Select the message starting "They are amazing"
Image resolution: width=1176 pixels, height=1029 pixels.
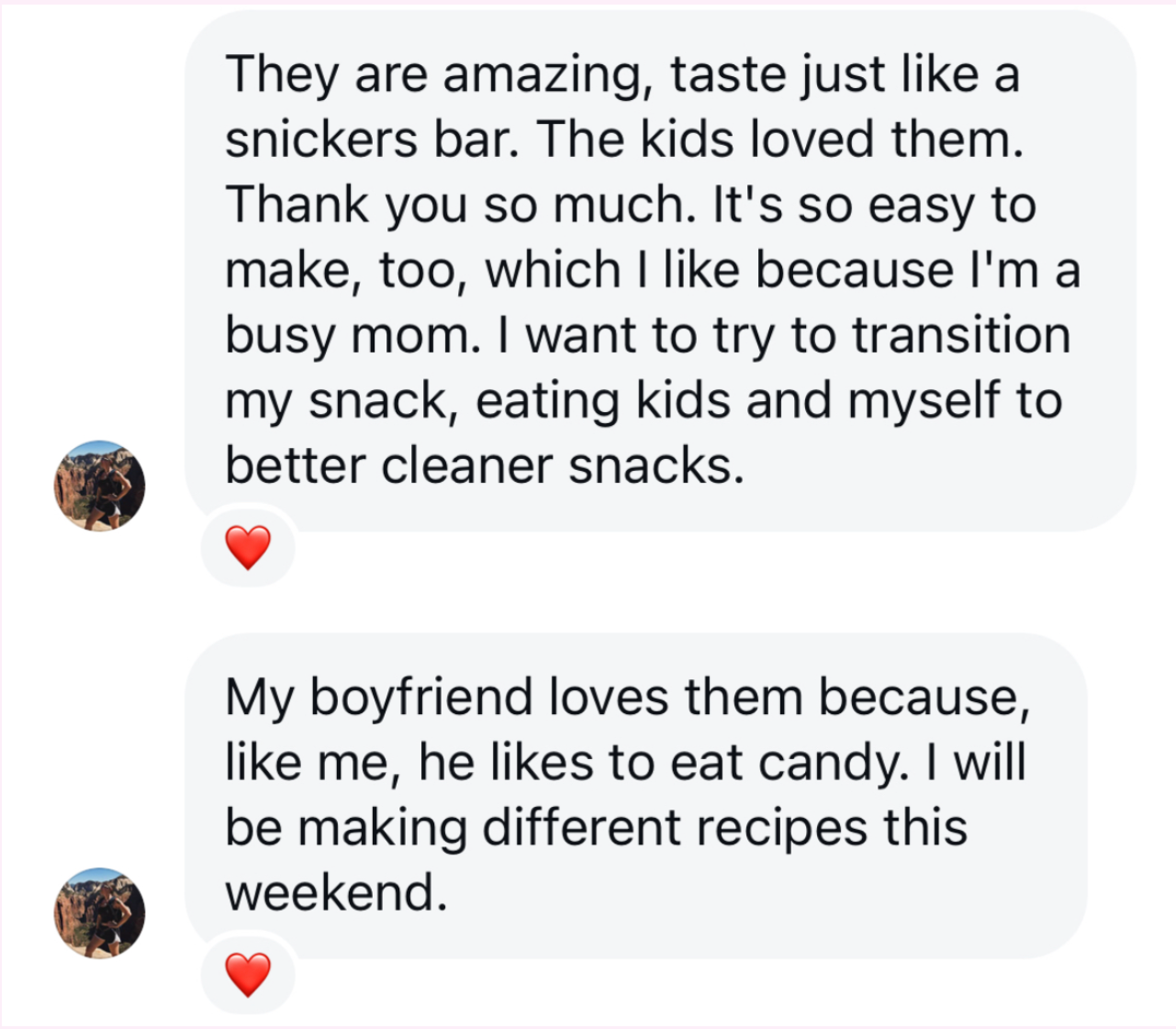tap(659, 271)
